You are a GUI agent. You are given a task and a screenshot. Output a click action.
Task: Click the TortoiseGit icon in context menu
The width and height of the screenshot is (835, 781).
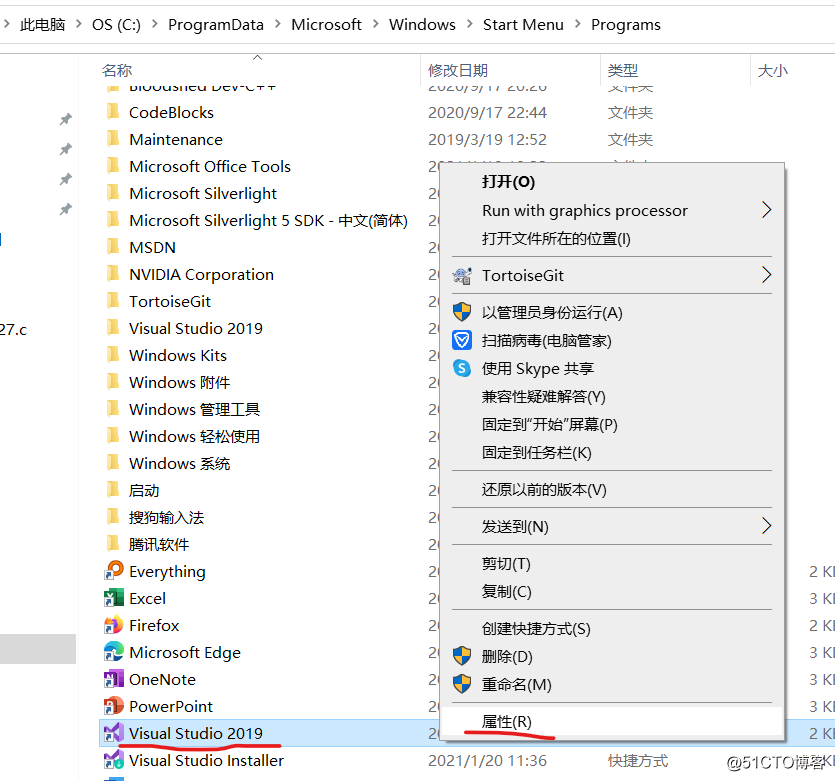462,275
